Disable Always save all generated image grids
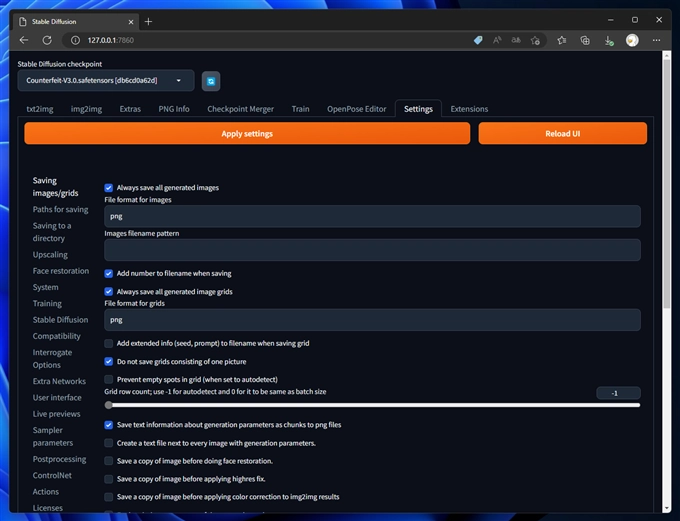The height and width of the screenshot is (521, 680). (x=108, y=292)
